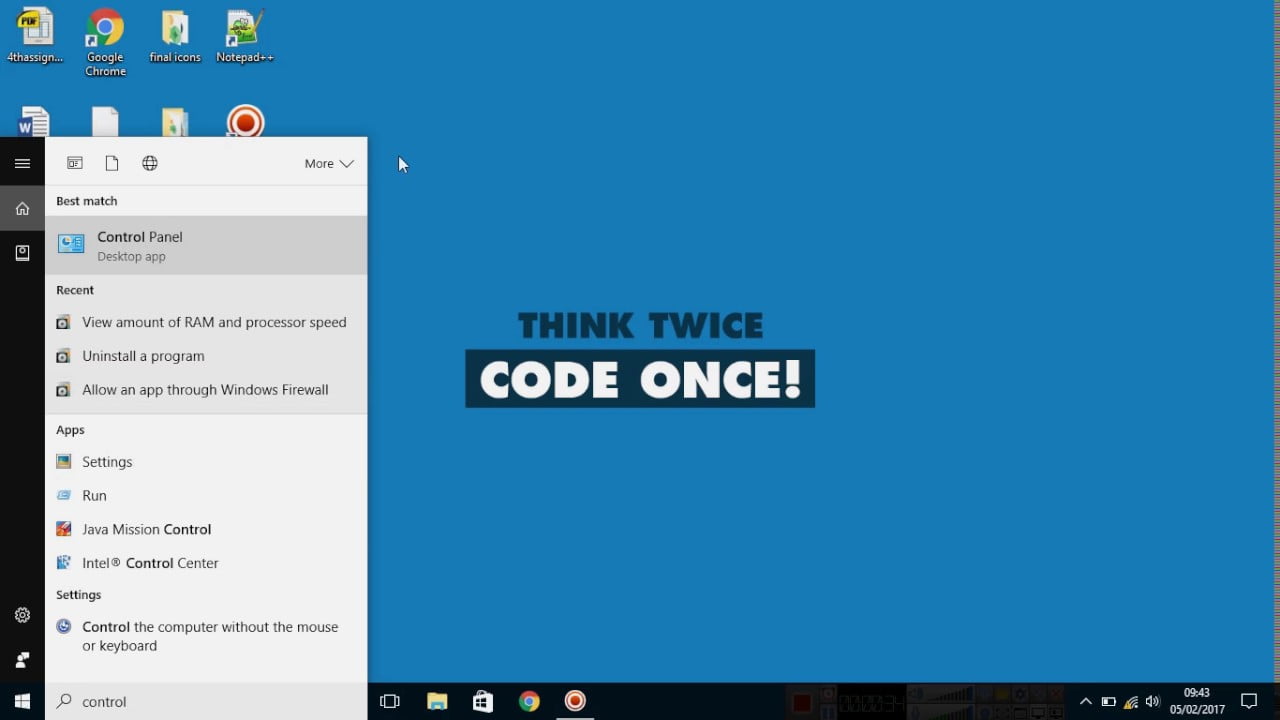Show hidden system tray icons

coord(1085,702)
